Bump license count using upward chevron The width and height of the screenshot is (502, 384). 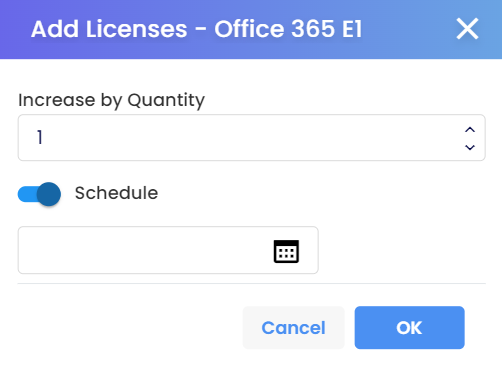tap(470, 130)
